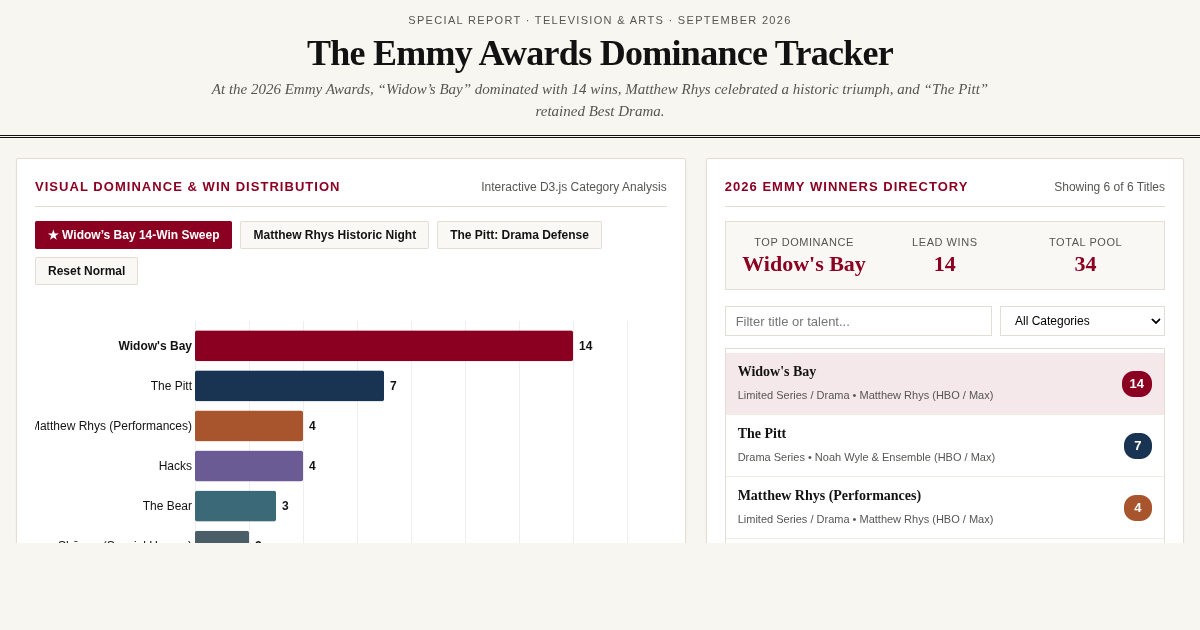Select The Pitt: Drama Defense view

(x=519, y=235)
